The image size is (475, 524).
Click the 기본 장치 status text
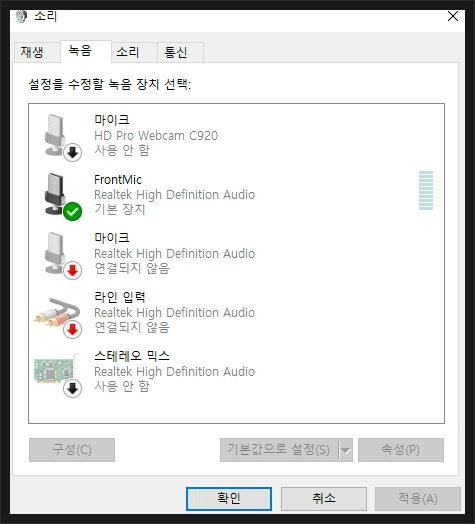(120, 209)
